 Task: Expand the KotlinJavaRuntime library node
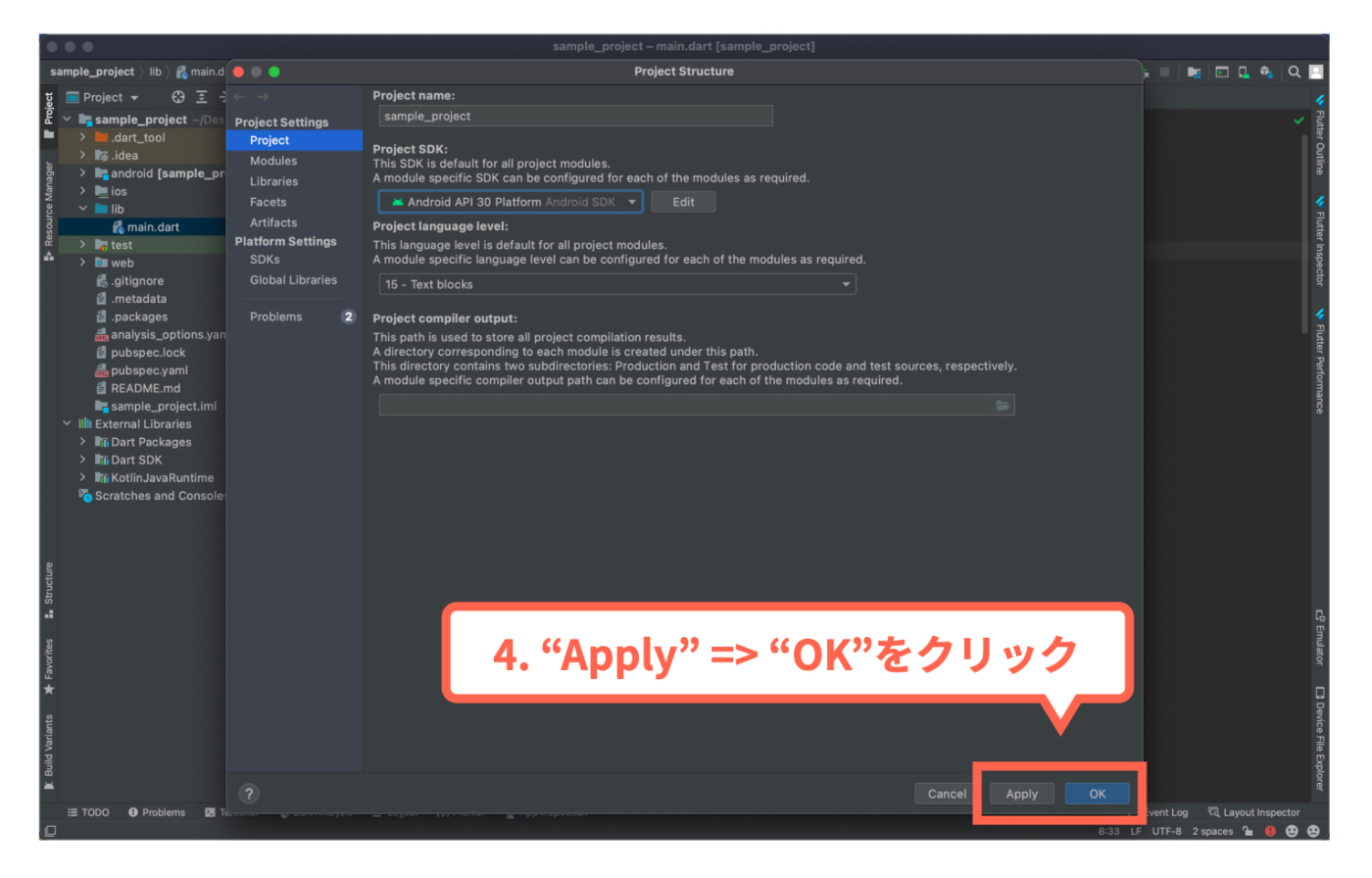(x=83, y=477)
